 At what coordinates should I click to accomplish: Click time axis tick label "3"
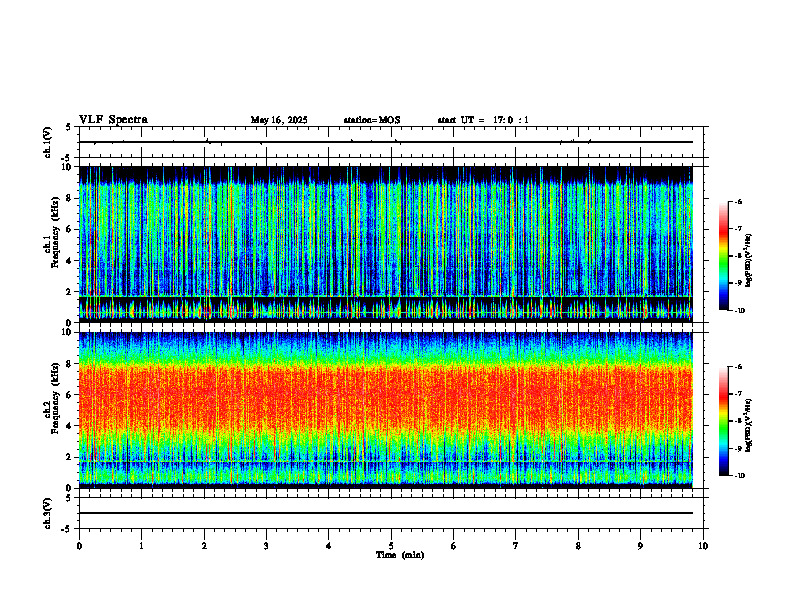(x=266, y=546)
